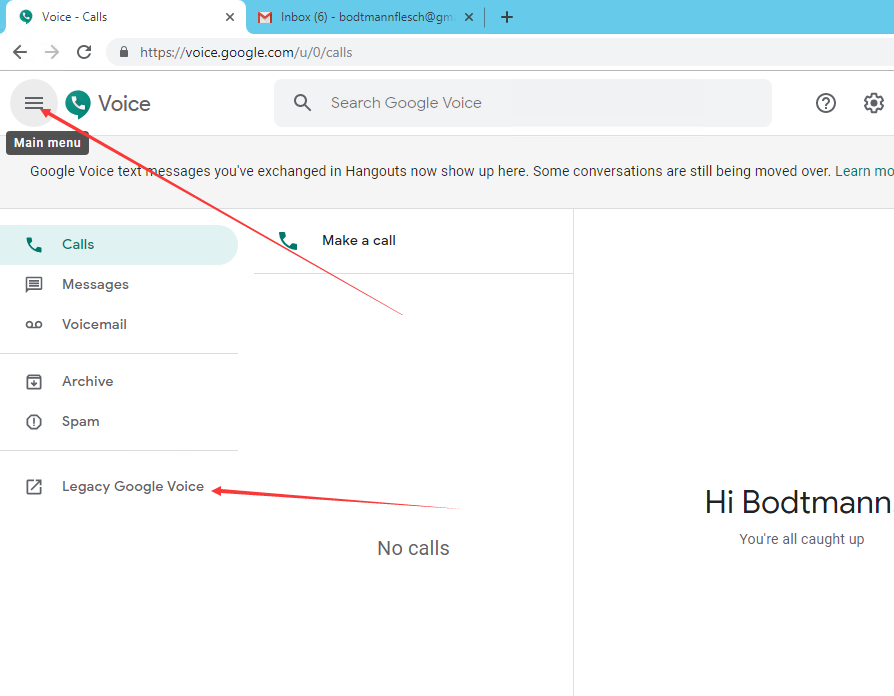Open Legacy Google Voice link
This screenshot has height=696, width=894.
pos(119,487)
